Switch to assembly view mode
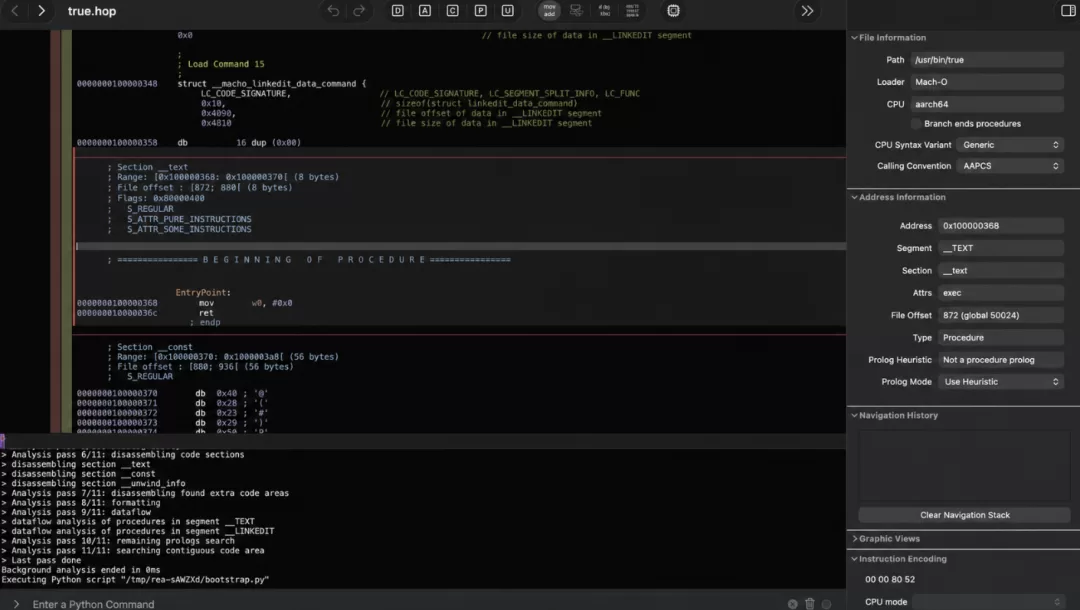1080x610 pixels. 549,11
